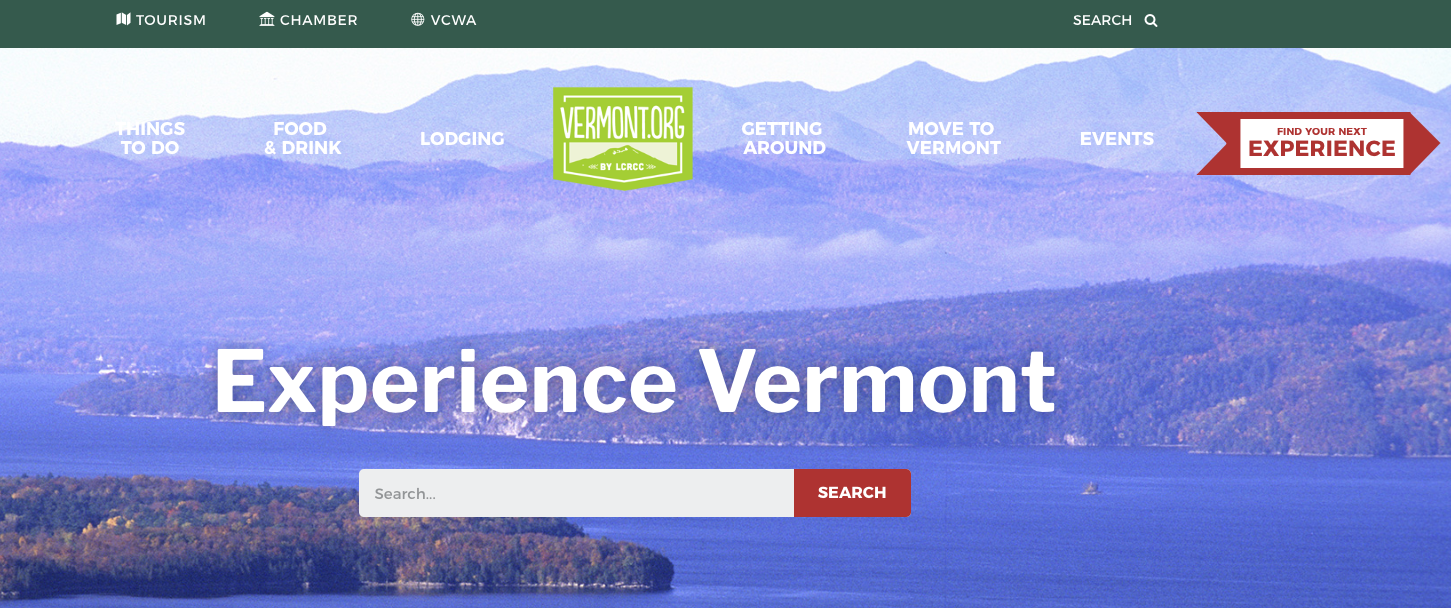
Task: Click the building icon beside Chamber
Action: click(267, 20)
